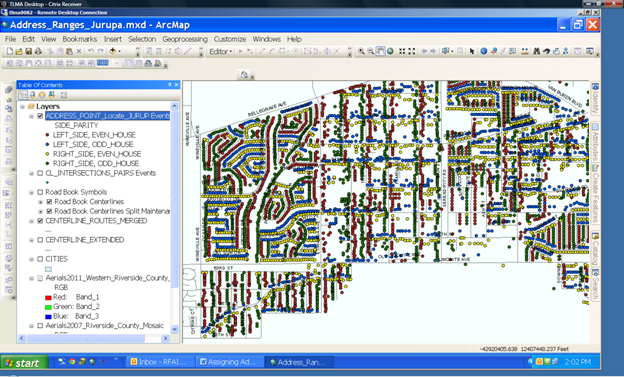Open the layout zoom percent dropdown

[117, 63]
